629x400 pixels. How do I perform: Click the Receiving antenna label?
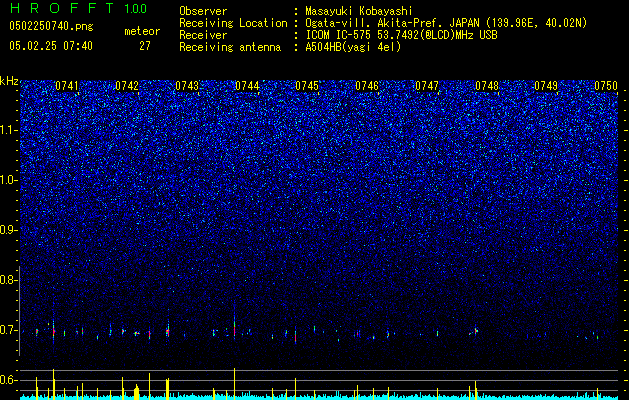point(230,47)
